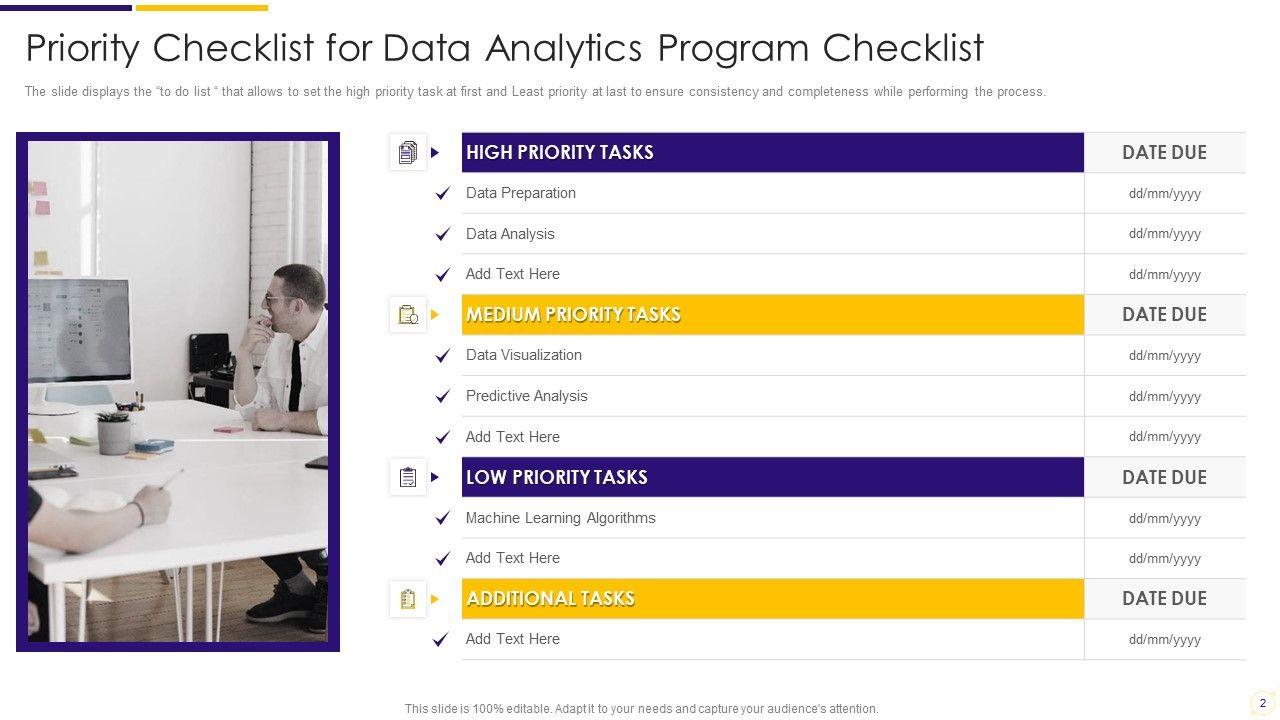The height and width of the screenshot is (720, 1280).
Task: Expand the arrow beside High Priority Tasks
Action: tap(435, 153)
